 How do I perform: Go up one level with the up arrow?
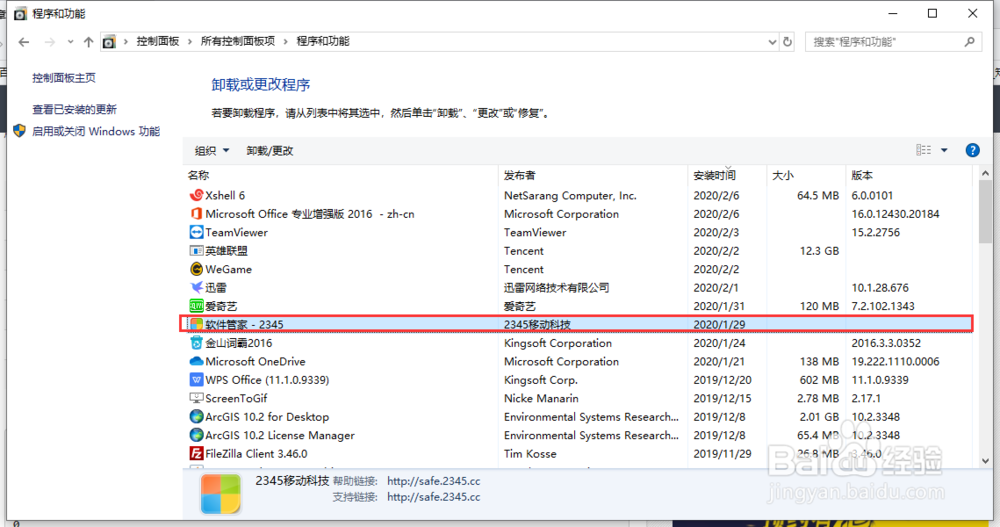coord(88,42)
